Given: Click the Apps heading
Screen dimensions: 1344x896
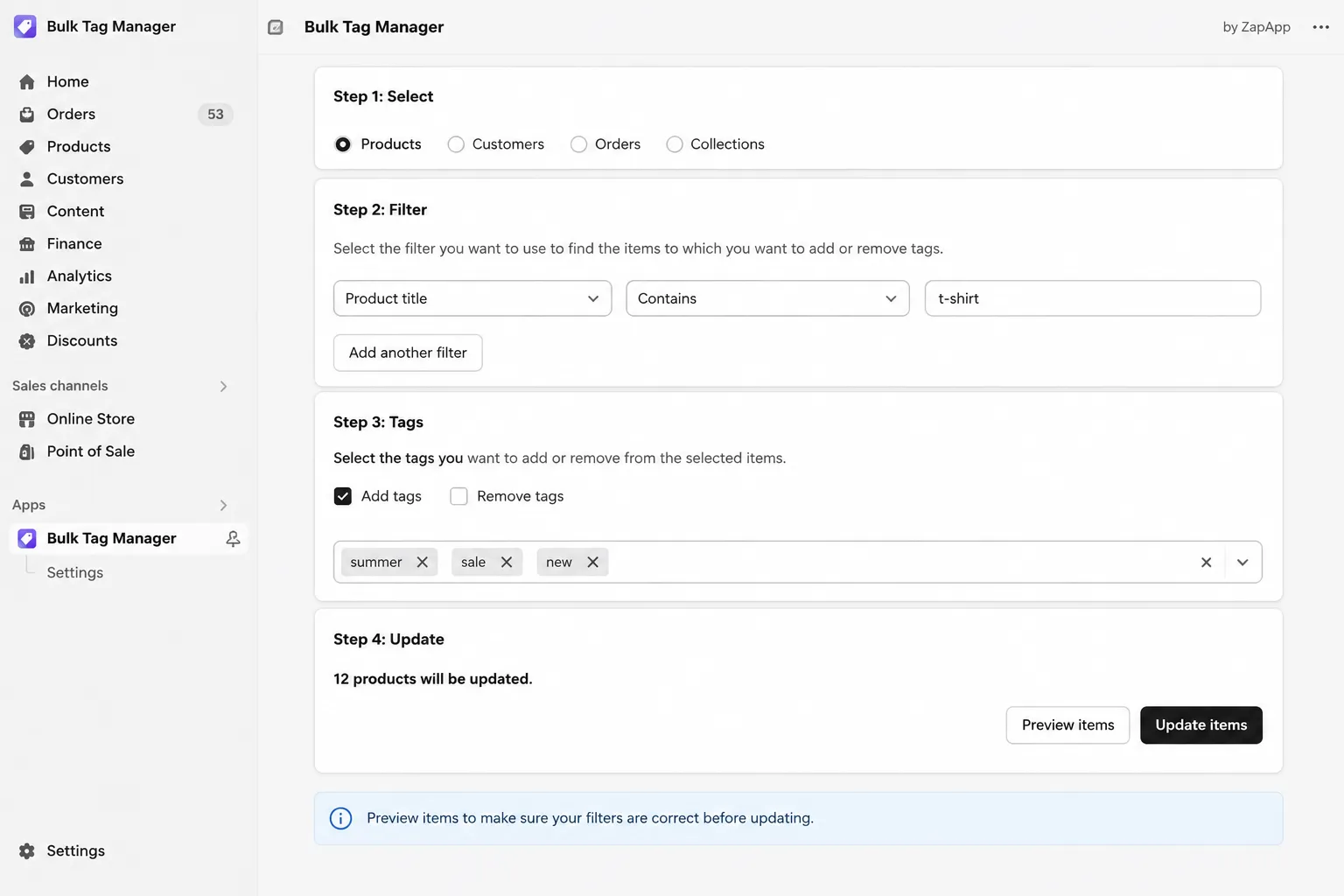Looking at the screenshot, I should (29, 505).
